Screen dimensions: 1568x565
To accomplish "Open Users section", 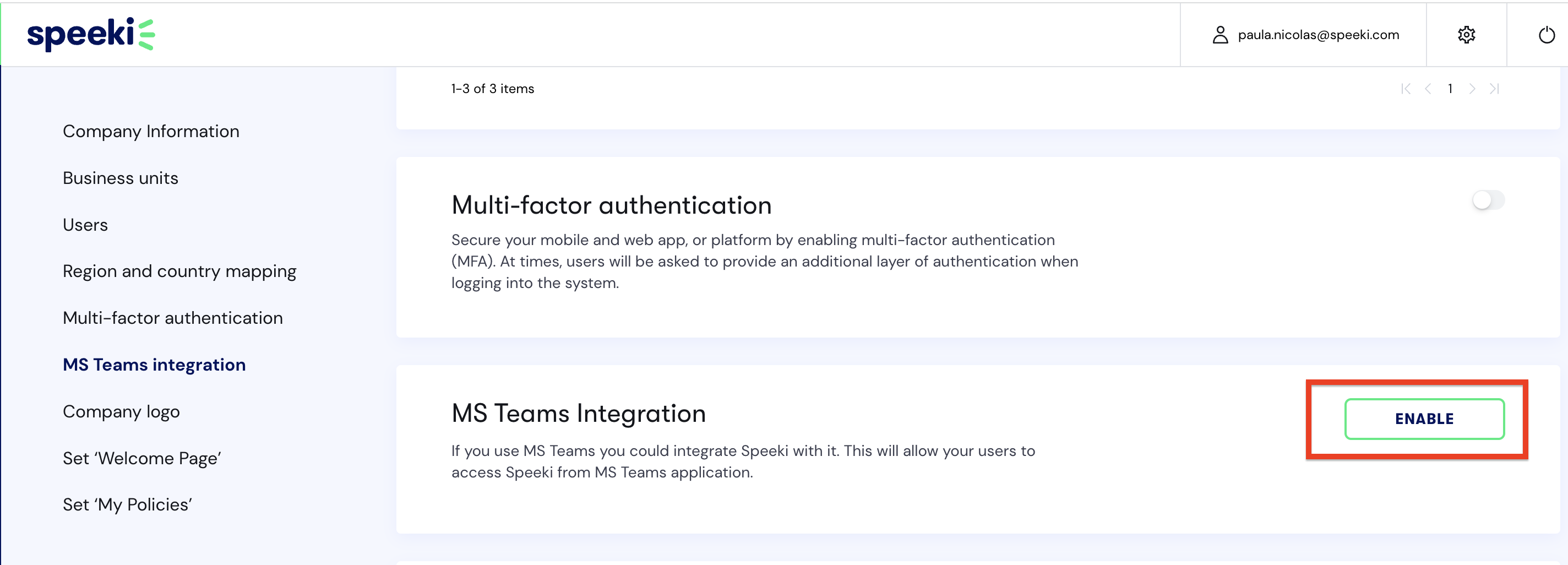I will coord(85,225).
